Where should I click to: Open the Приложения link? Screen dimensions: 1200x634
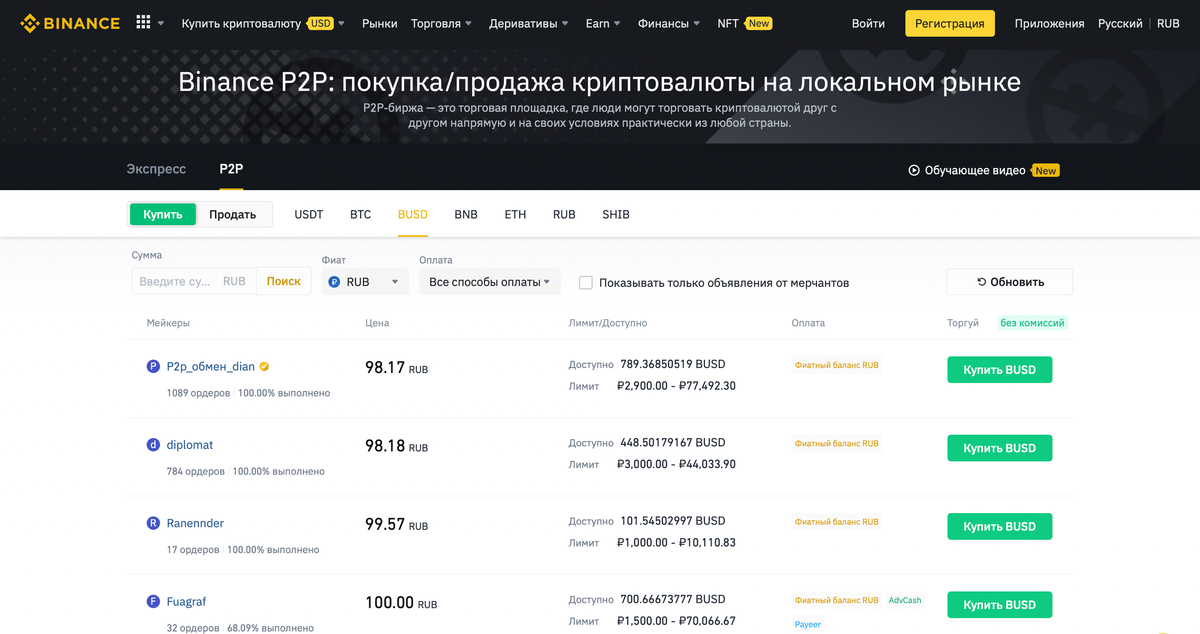[1049, 23]
